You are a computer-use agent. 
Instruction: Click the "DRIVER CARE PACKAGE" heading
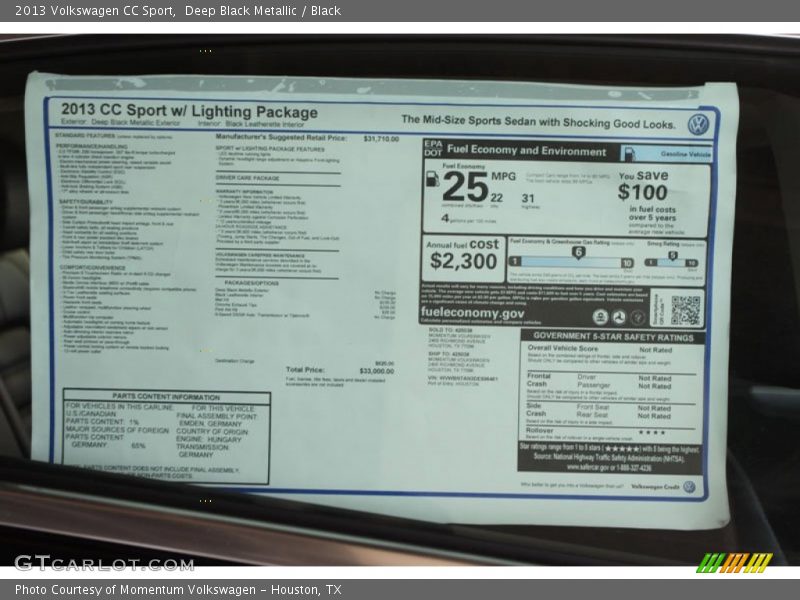(x=247, y=178)
